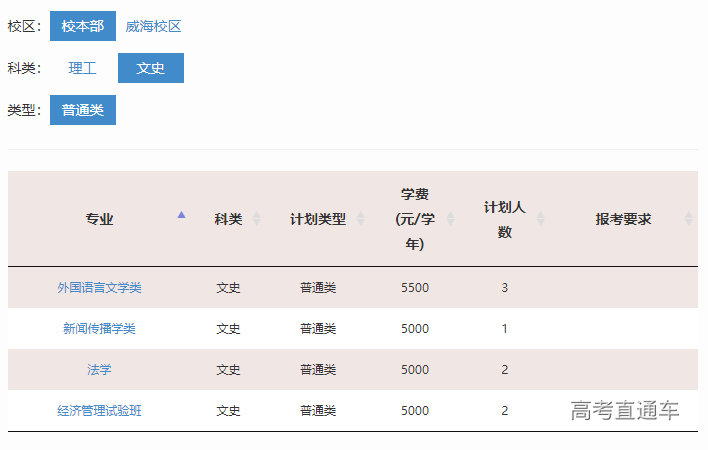The width and height of the screenshot is (708, 450).
Task: Click 5000 tuition in 新闻传播学类 row
Action: pyautogui.click(x=415, y=329)
